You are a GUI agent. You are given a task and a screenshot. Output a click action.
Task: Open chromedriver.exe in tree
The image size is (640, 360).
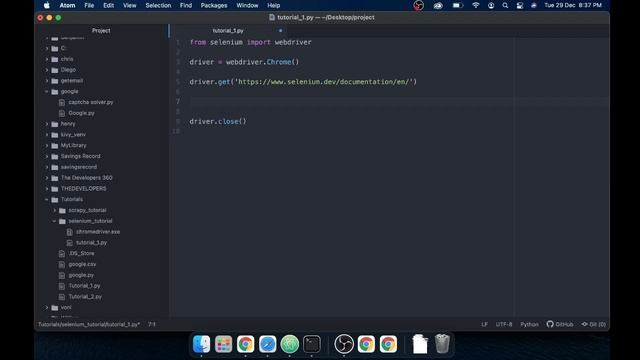pos(98,232)
